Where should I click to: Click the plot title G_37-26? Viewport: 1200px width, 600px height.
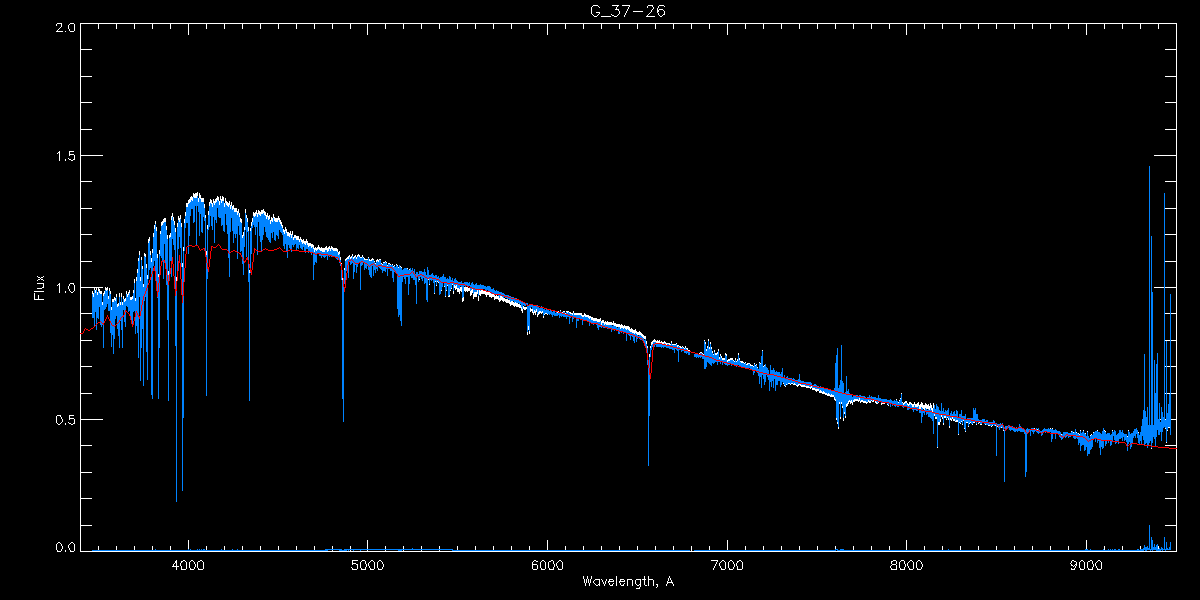click(x=626, y=11)
